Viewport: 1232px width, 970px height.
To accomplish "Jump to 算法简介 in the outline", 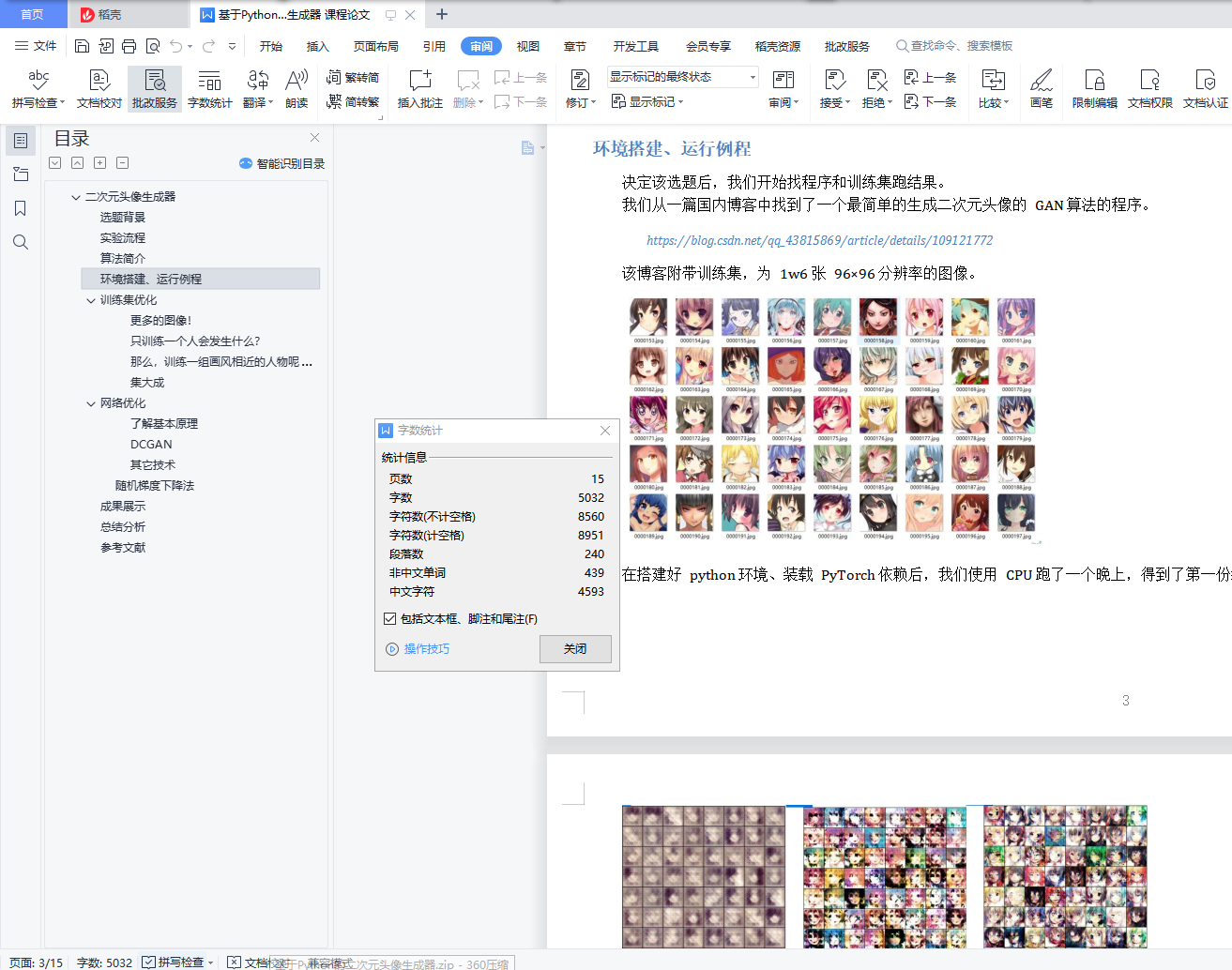I will pyautogui.click(x=123, y=259).
